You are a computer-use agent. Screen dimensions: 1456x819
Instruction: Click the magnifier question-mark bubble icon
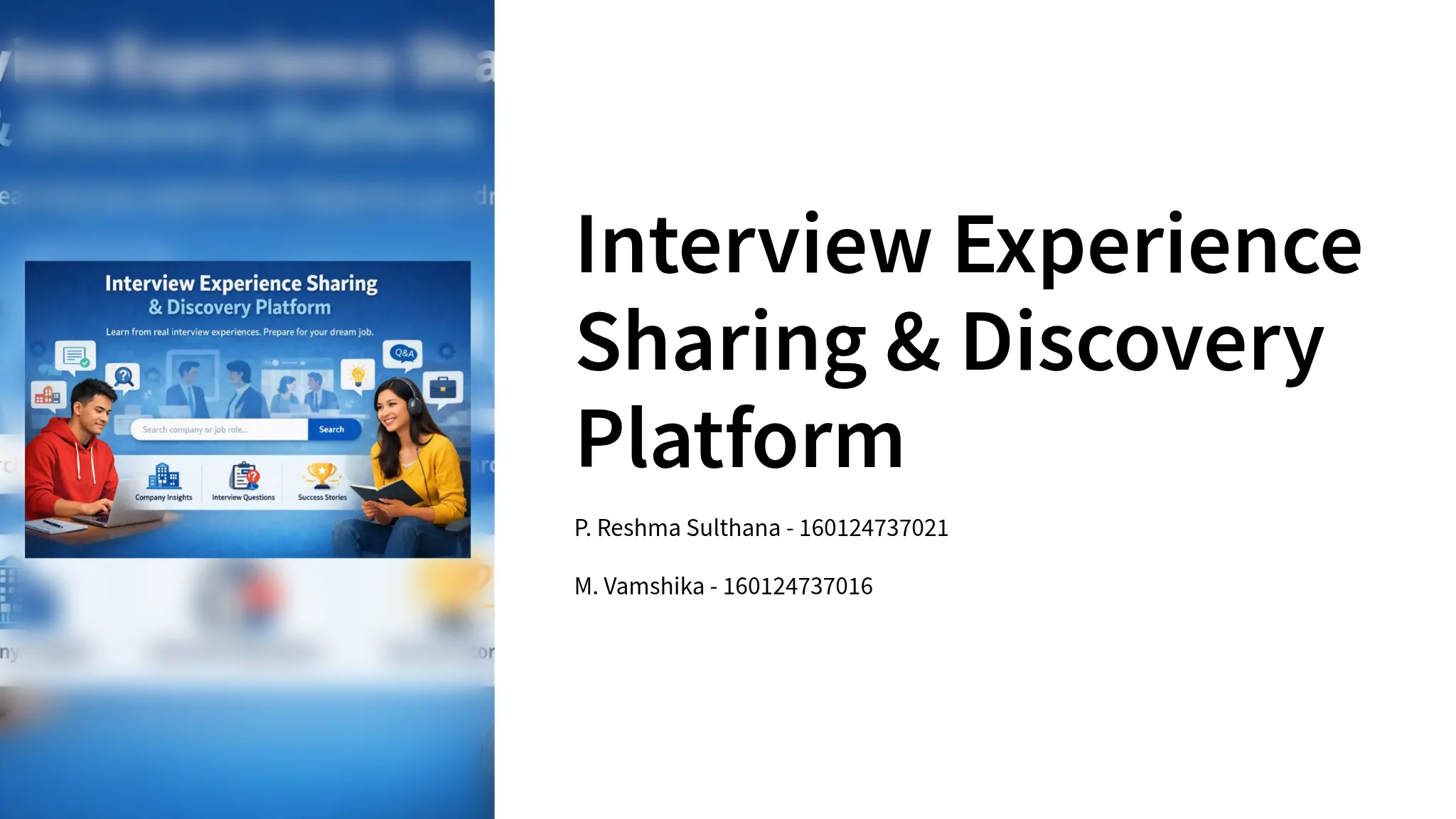124,378
